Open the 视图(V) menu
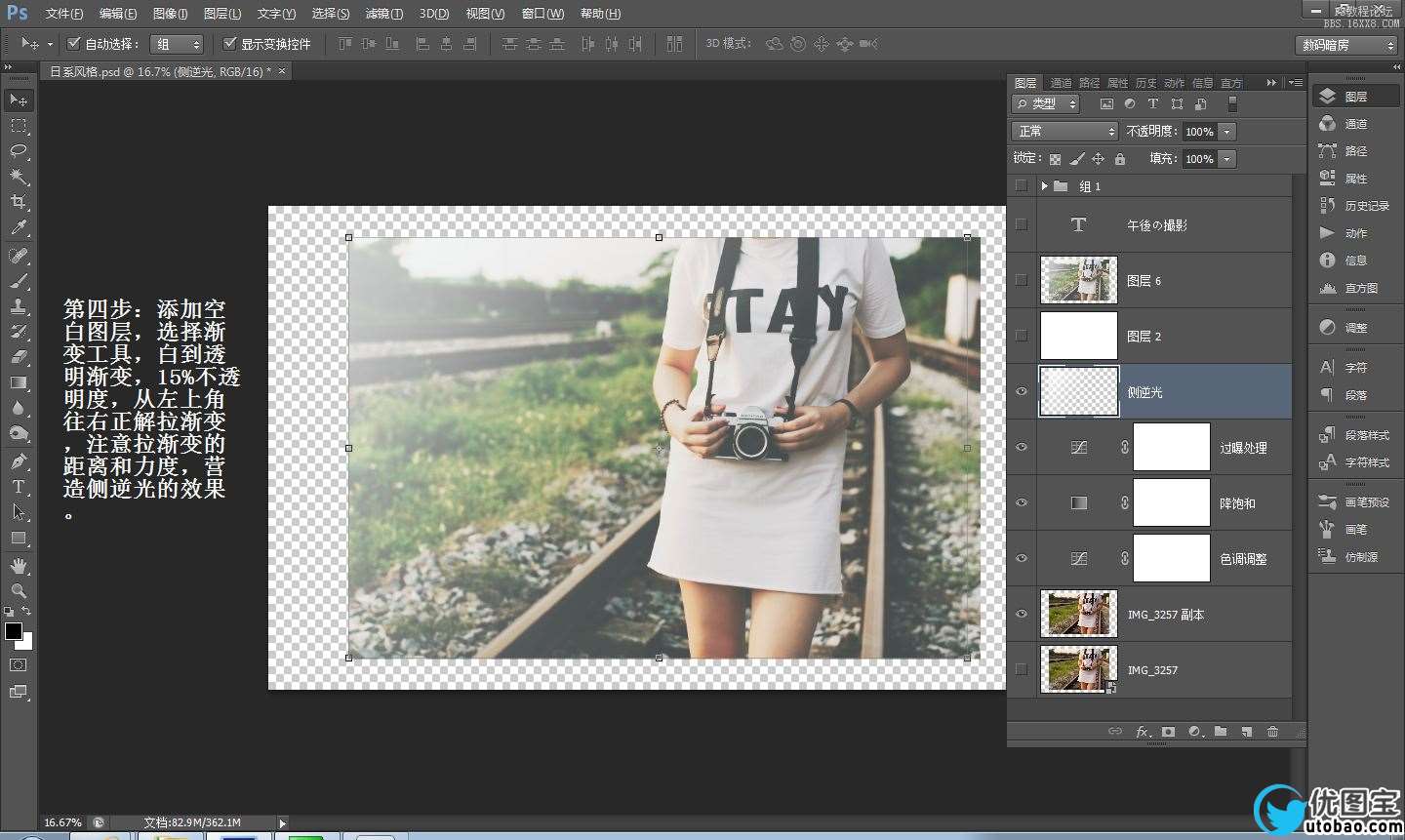Viewport: 1405px width, 840px height. coord(485,14)
